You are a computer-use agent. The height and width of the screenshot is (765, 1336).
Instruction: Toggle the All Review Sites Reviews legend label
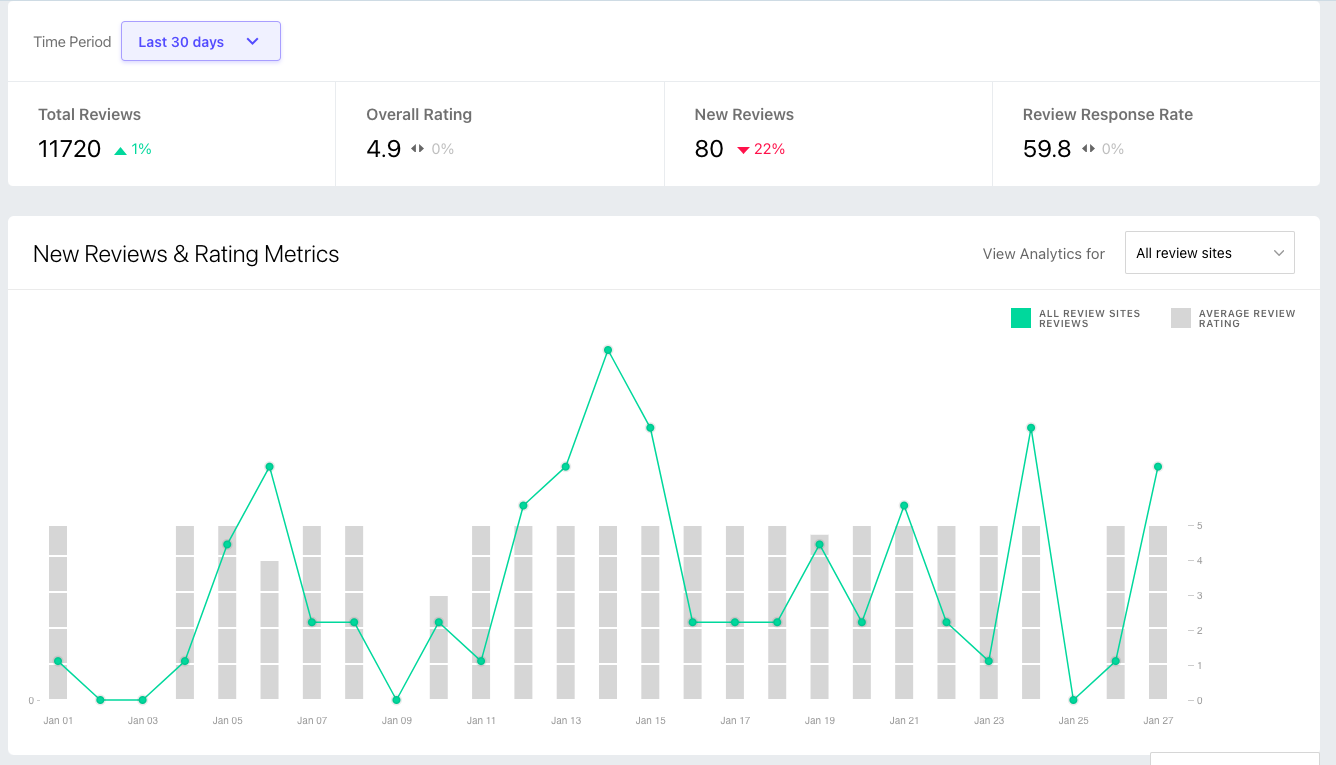pos(1089,318)
